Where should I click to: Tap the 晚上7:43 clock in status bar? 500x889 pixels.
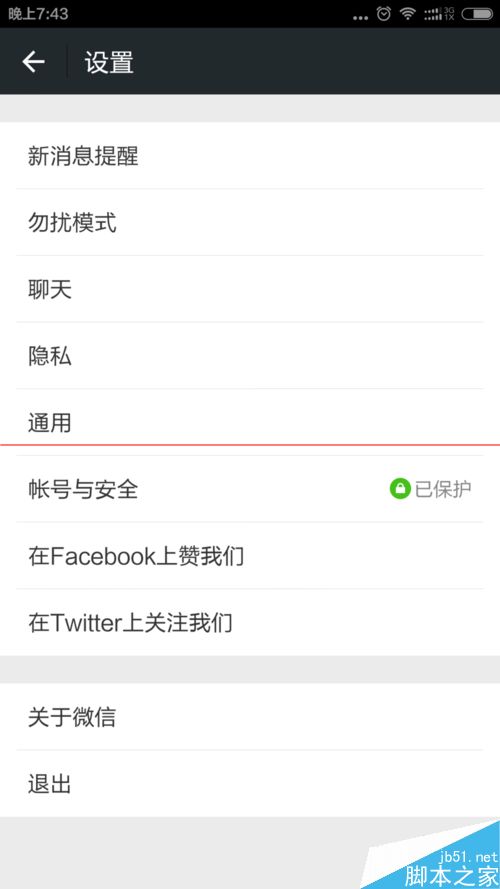[38, 14]
